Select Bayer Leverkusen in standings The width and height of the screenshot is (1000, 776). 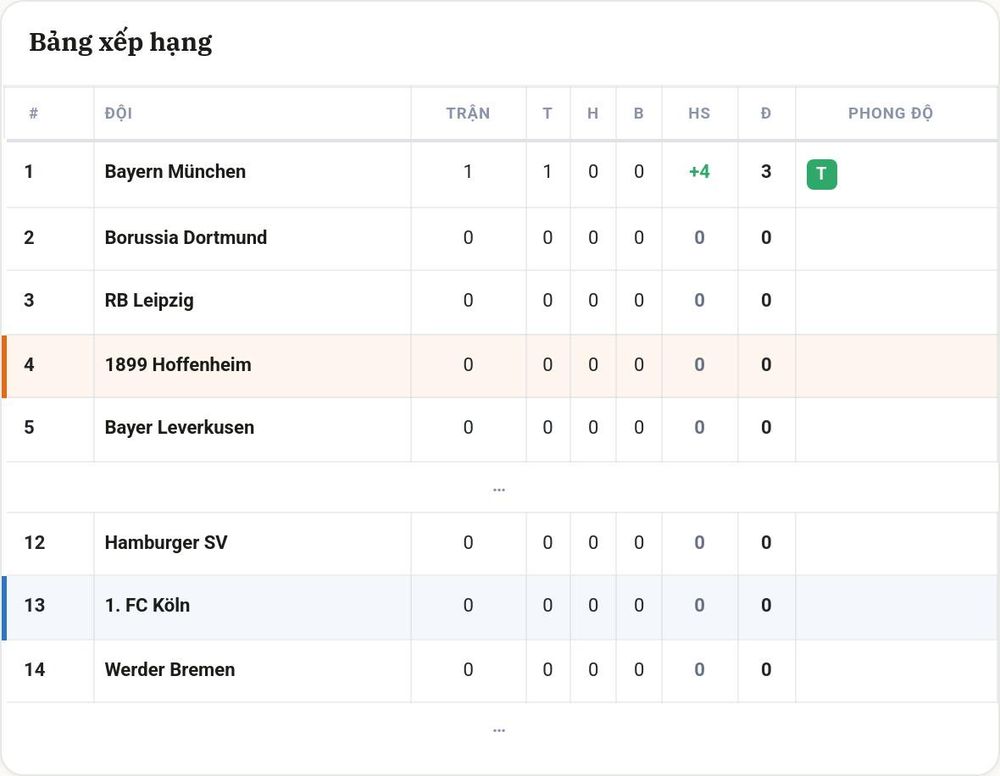(179, 427)
